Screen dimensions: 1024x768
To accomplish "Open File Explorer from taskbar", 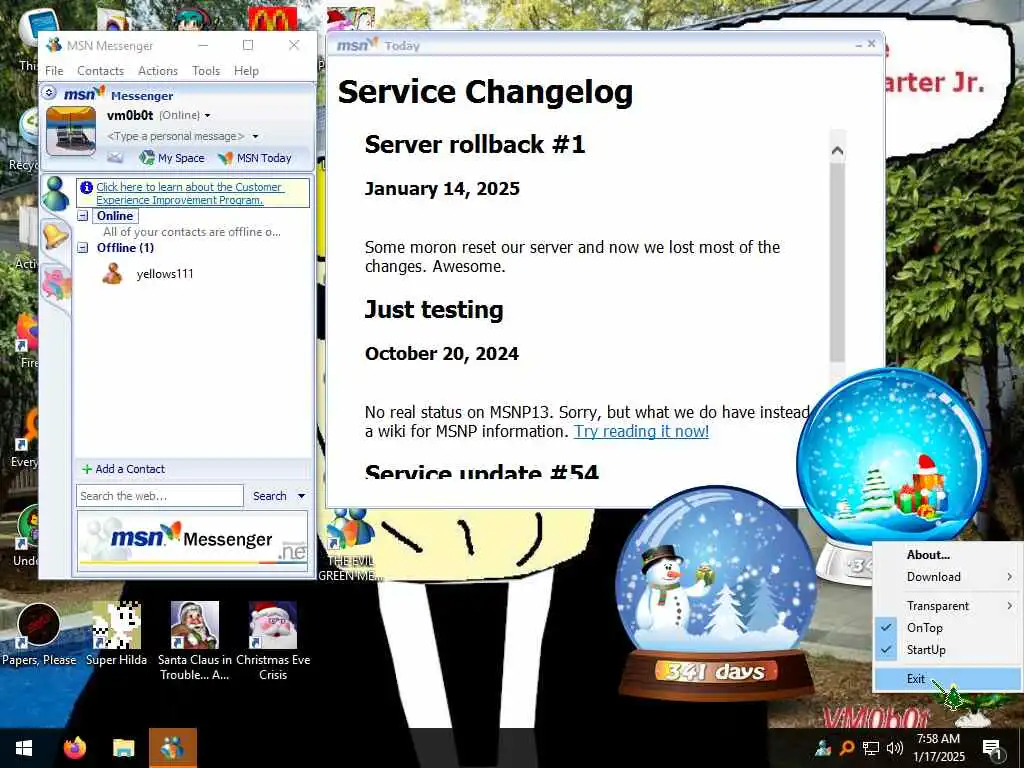I will 123,748.
